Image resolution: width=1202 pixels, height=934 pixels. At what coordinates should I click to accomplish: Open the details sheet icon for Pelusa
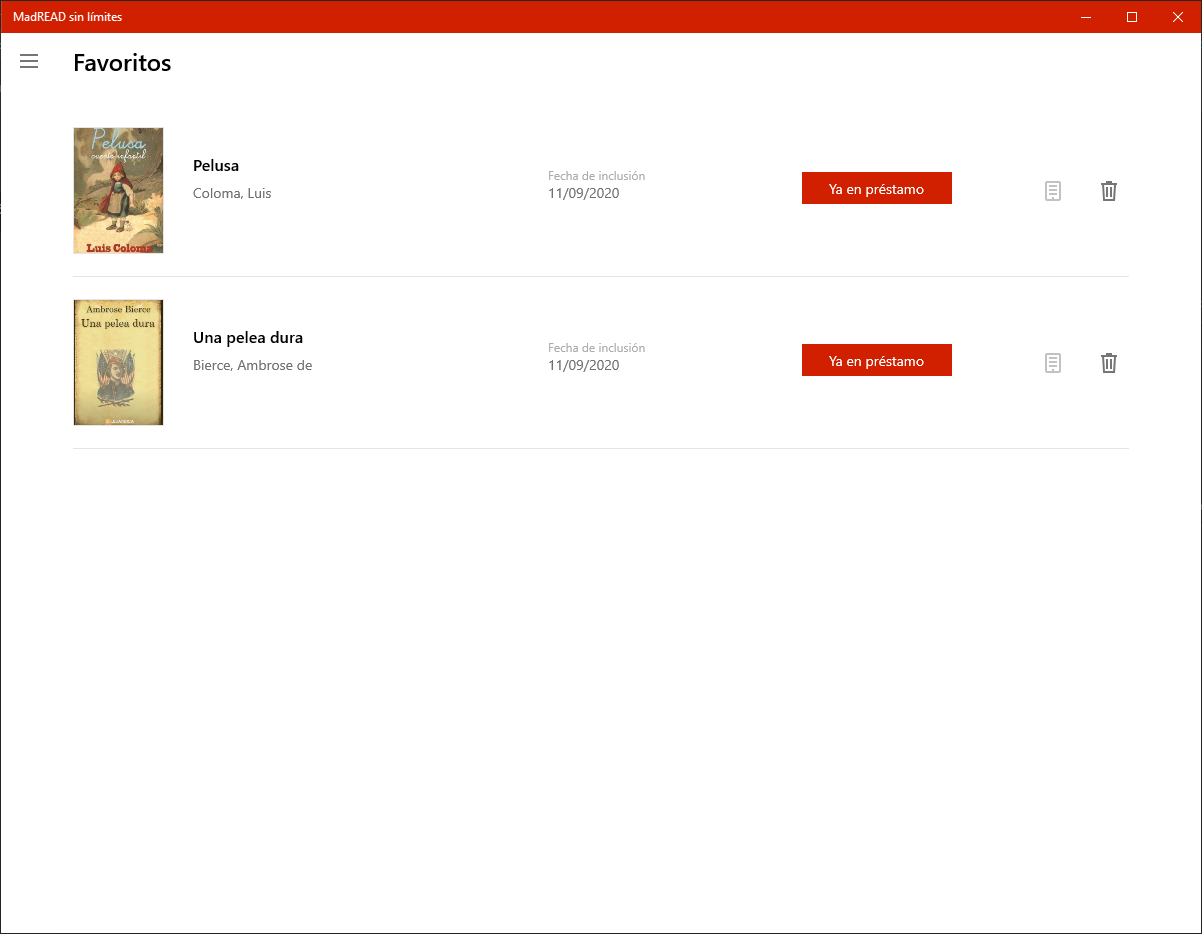[x=1053, y=191]
